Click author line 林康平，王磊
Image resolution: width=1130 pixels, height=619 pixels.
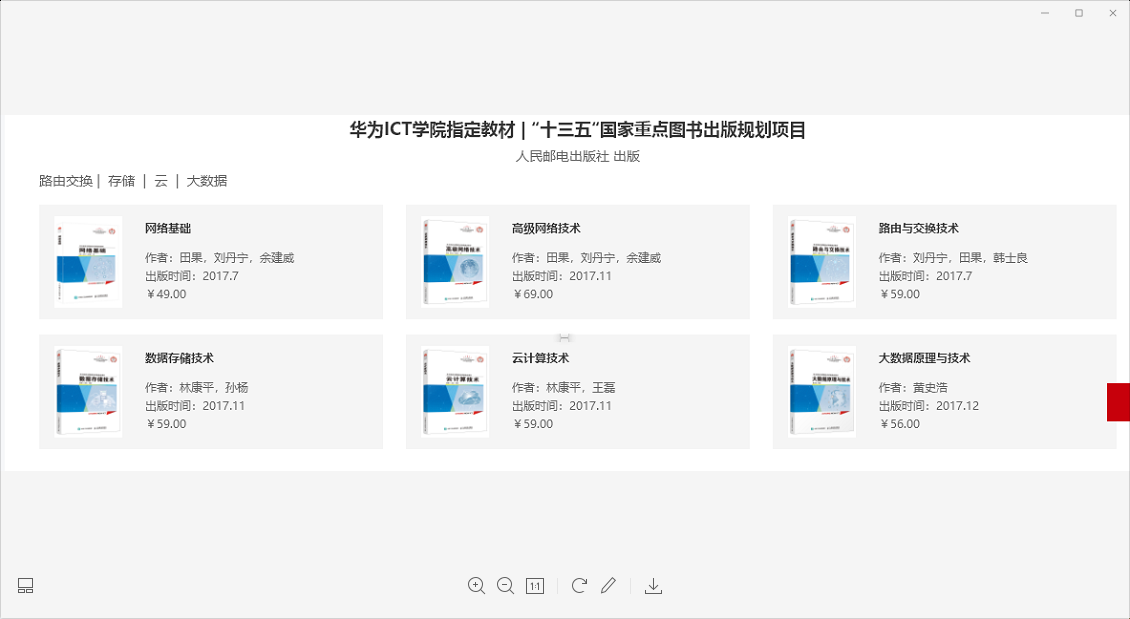pyautogui.click(x=564, y=388)
